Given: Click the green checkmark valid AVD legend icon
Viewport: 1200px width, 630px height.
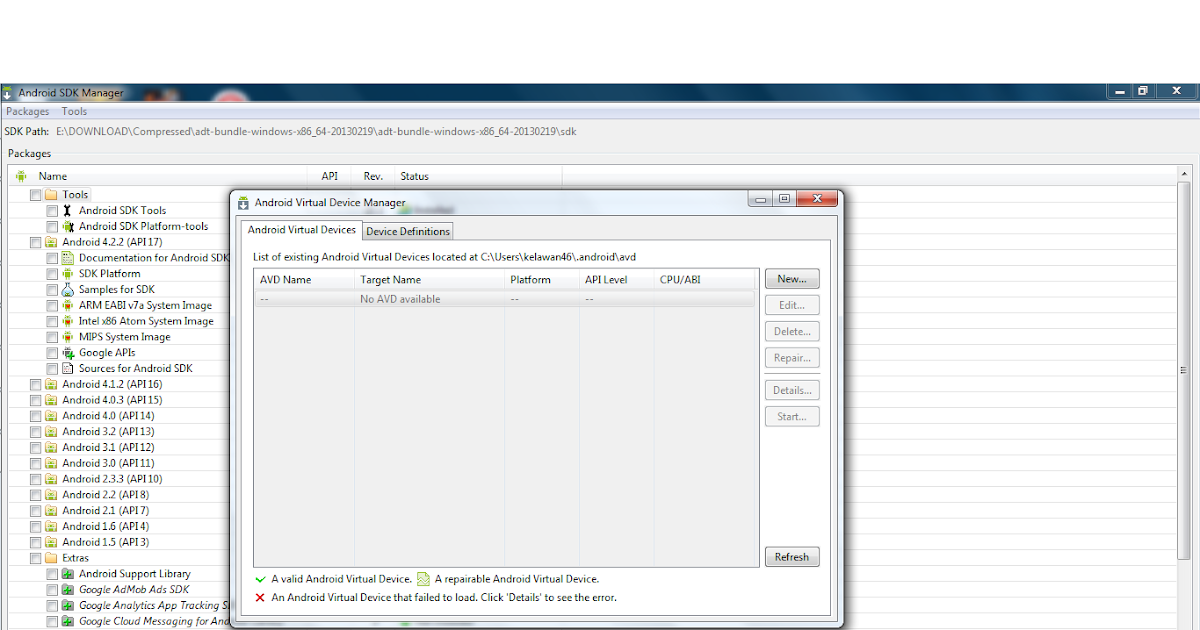Looking at the screenshot, I should [261, 579].
